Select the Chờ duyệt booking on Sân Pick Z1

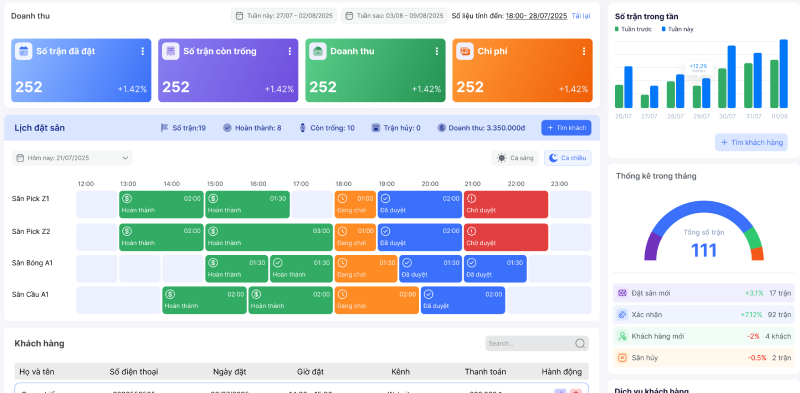pyautogui.click(x=506, y=205)
